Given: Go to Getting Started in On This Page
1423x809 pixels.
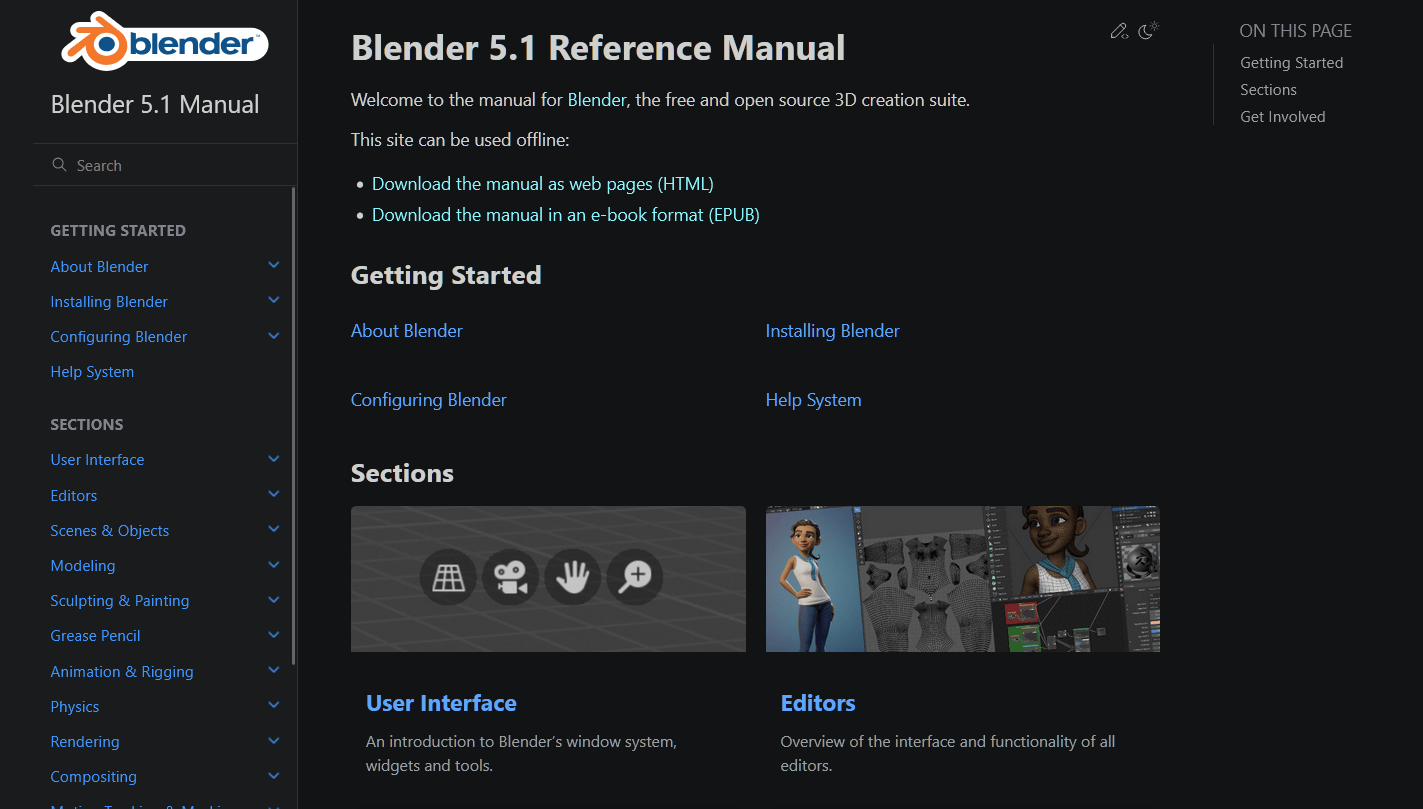Looking at the screenshot, I should tap(1291, 63).
